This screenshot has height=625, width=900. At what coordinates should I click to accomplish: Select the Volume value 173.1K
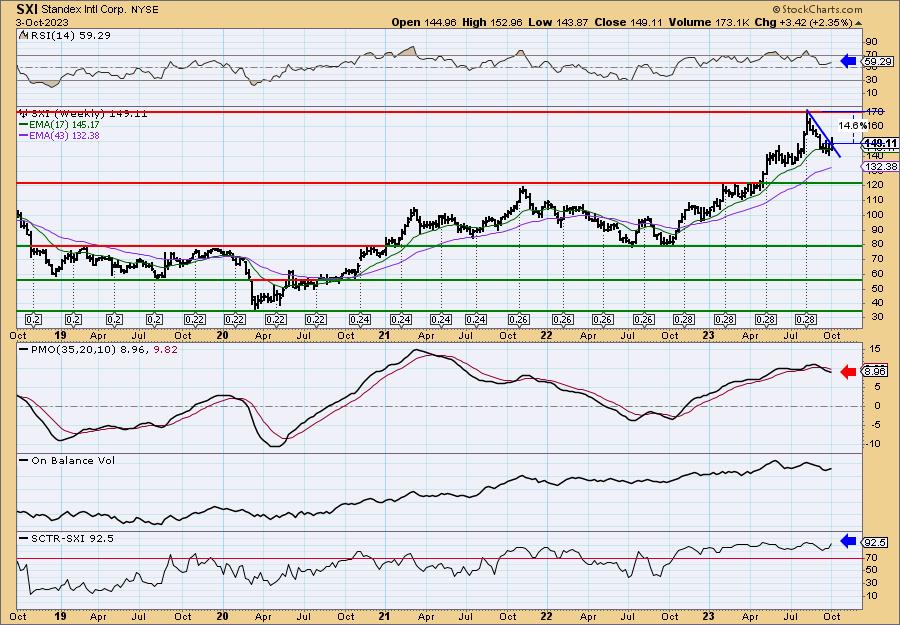734,22
